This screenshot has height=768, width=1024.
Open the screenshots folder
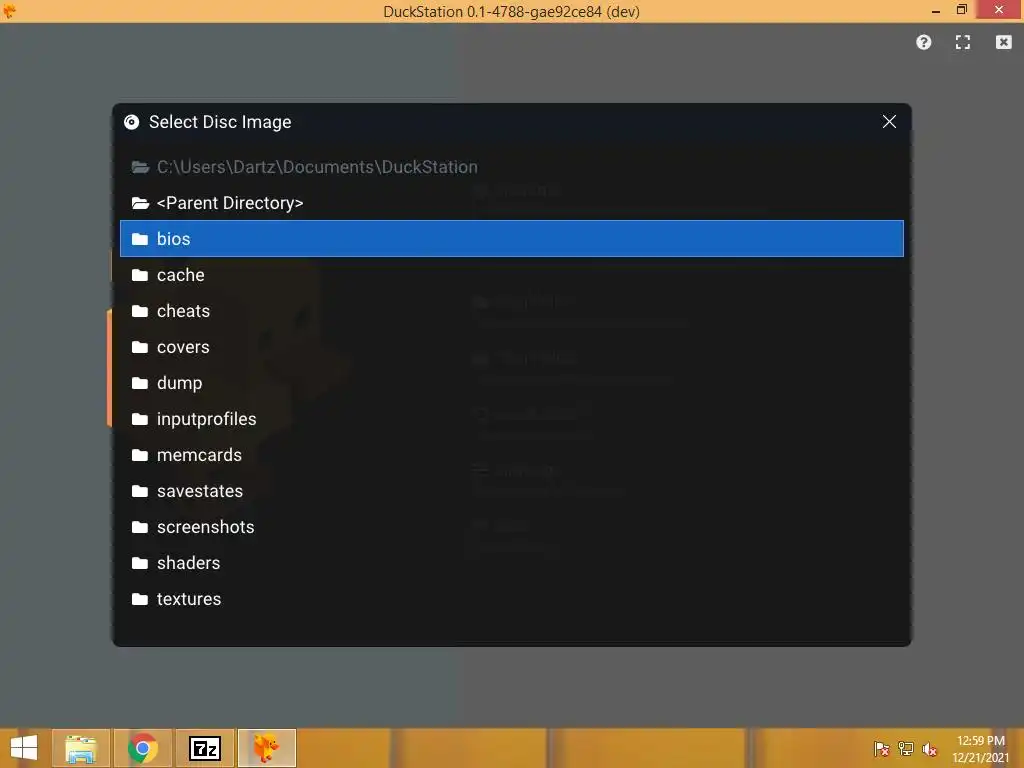[x=511, y=527]
